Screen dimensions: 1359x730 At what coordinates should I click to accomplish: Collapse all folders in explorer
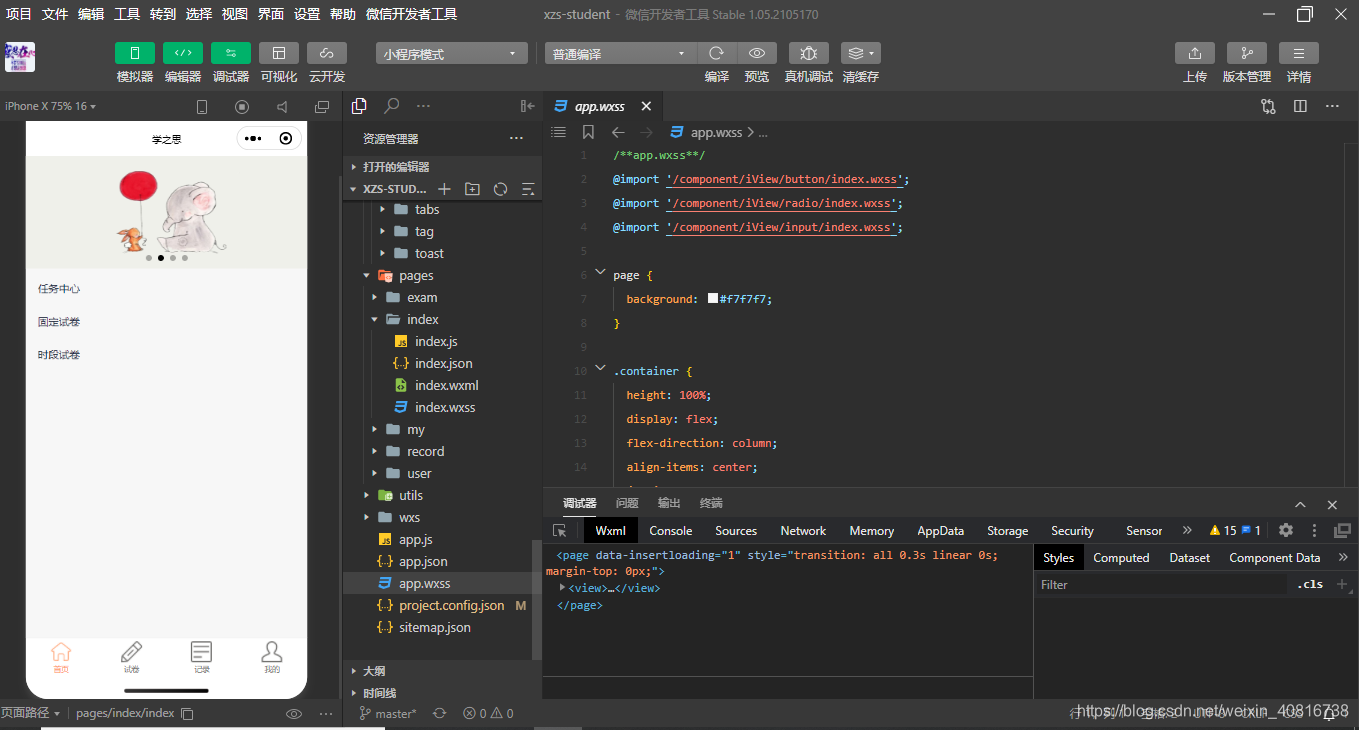pyautogui.click(x=528, y=189)
